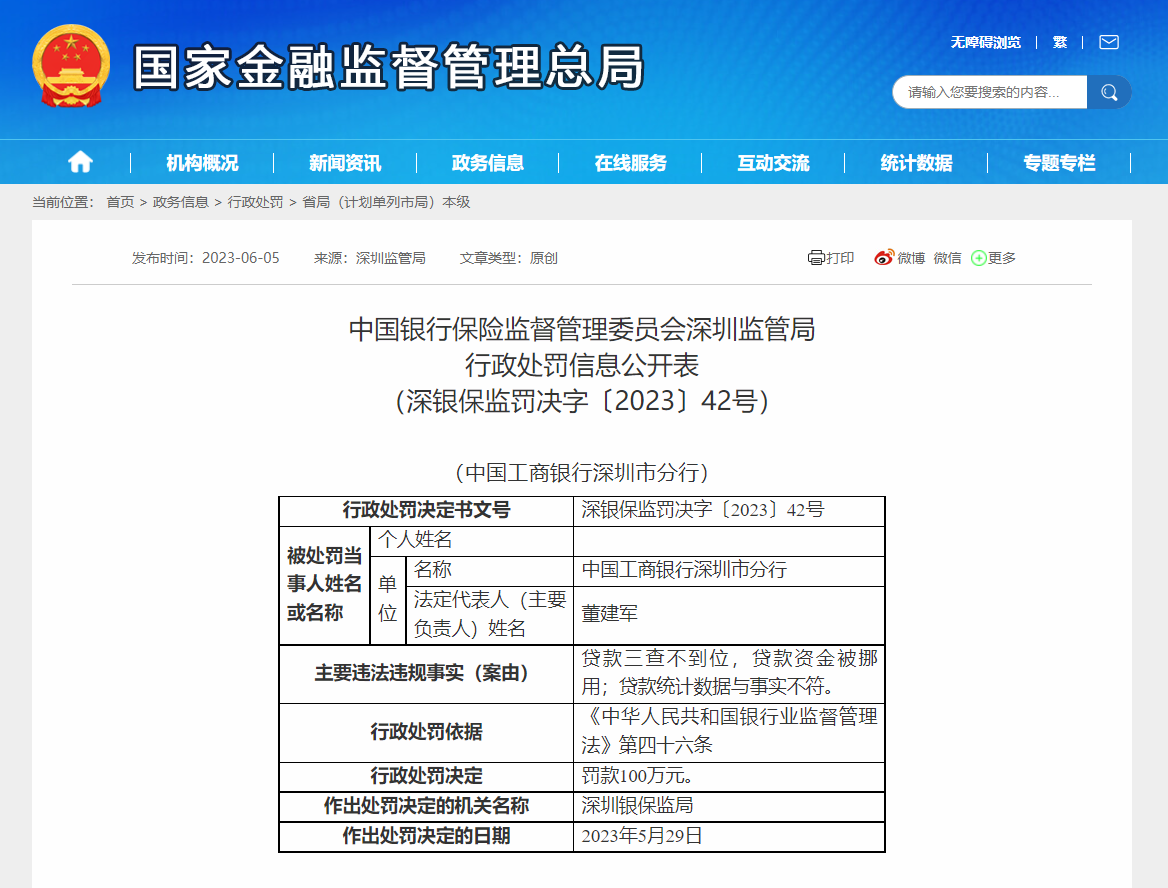The height and width of the screenshot is (888, 1168).
Task: Click the 打印 print link
Action: coord(840,258)
